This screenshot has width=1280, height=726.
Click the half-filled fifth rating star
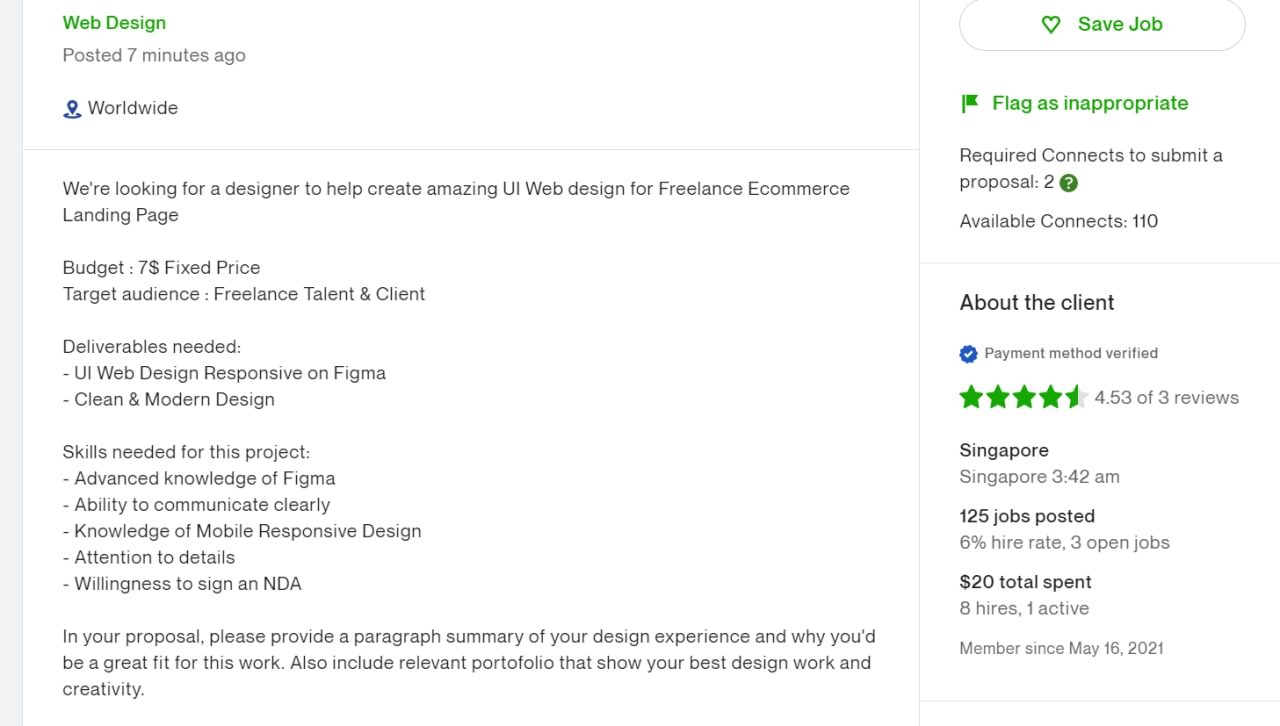tap(1076, 397)
